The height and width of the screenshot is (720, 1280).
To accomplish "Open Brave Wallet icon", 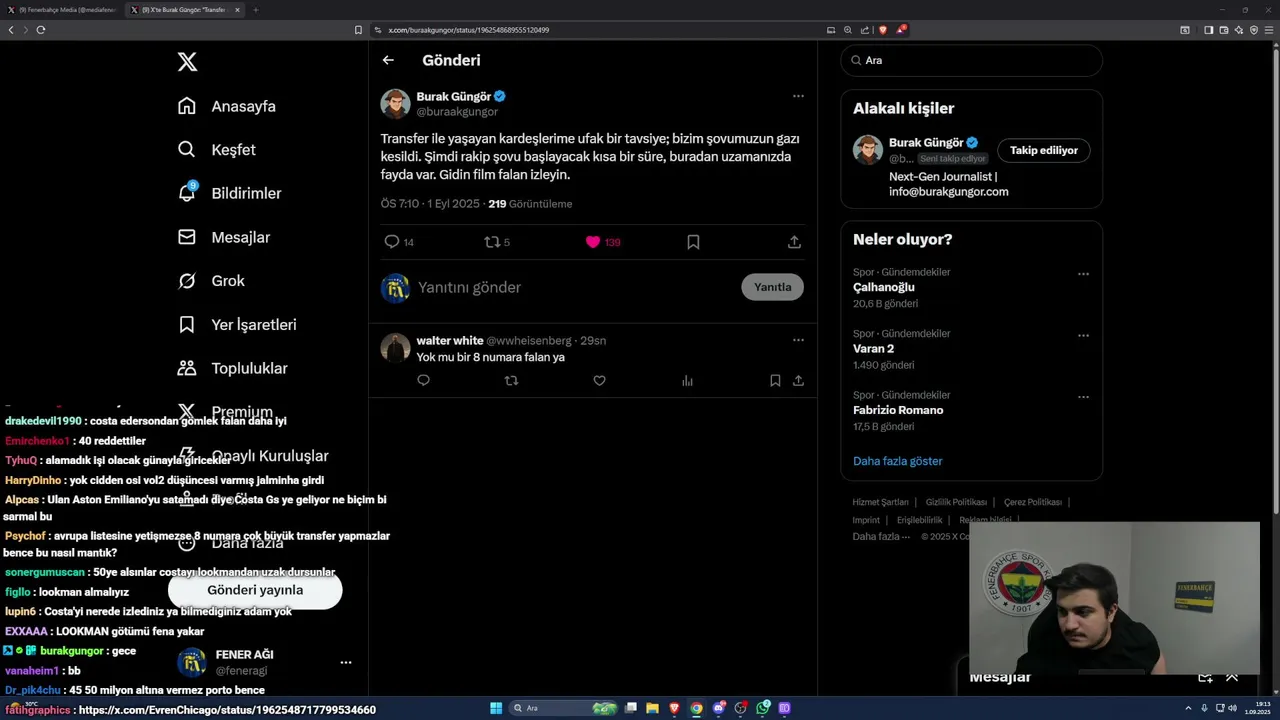I will (x=1224, y=30).
